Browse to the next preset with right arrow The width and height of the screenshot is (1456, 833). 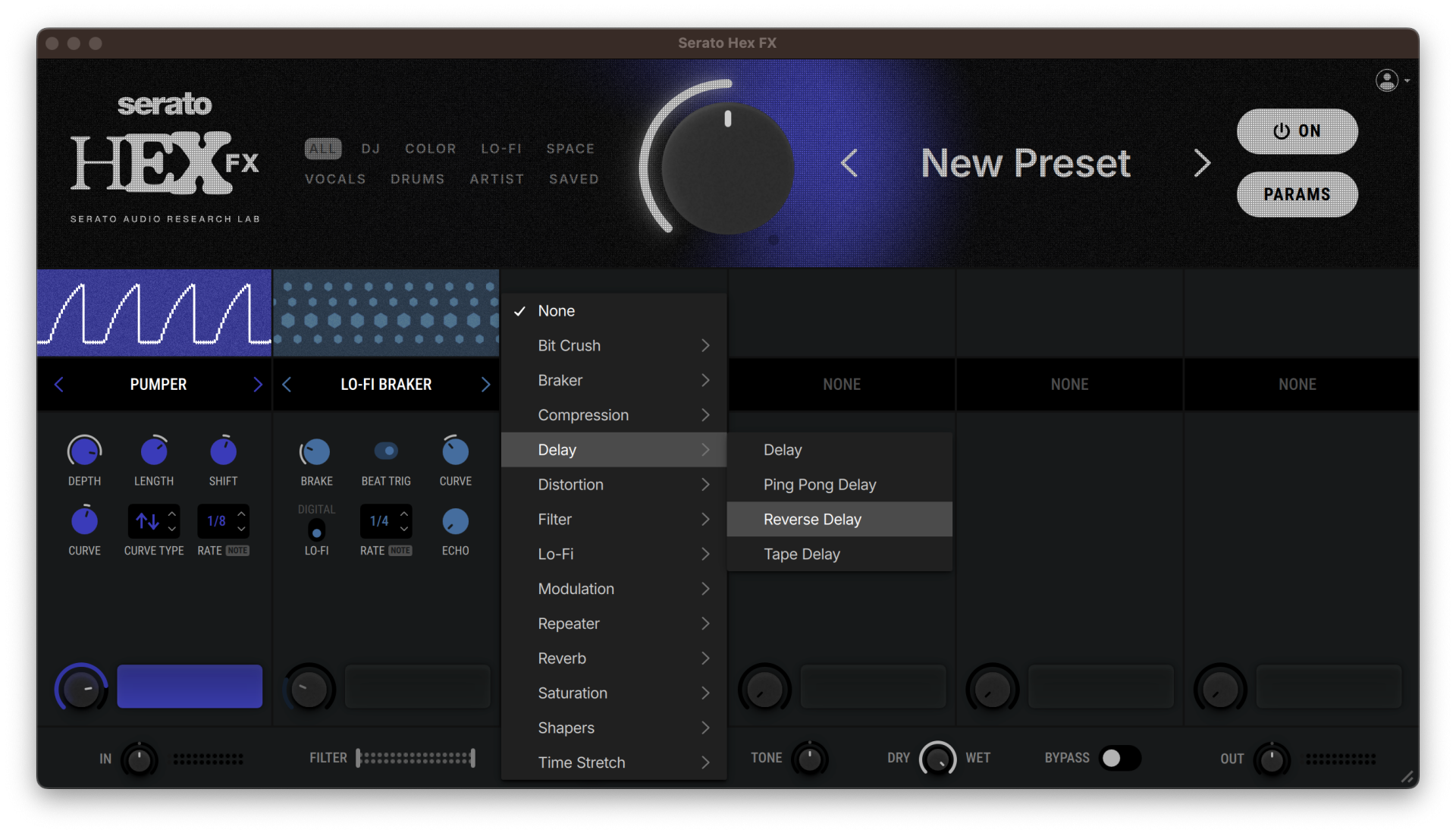coord(1201,162)
